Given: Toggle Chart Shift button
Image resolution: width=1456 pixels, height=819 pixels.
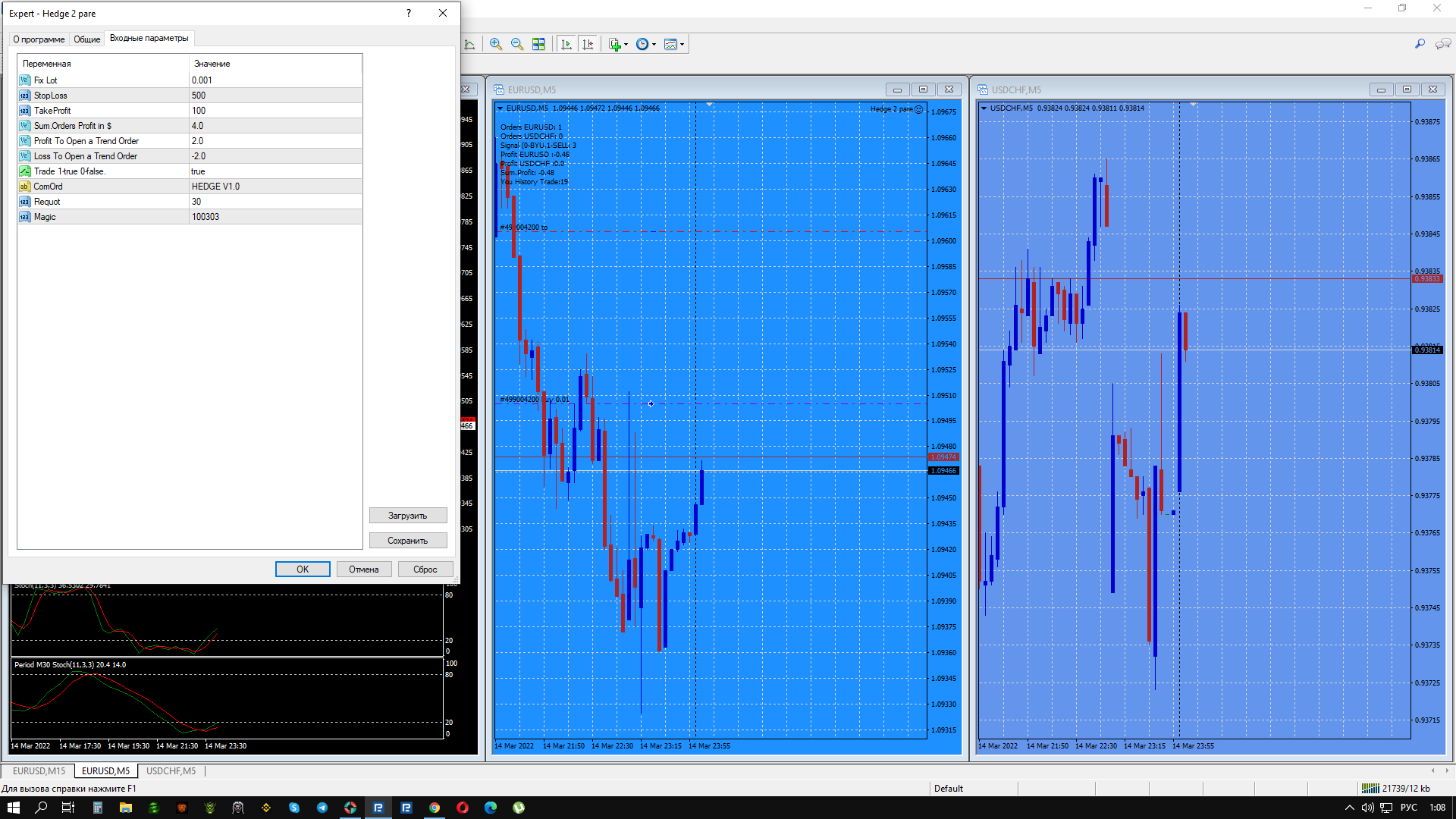Looking at the screenshot, I should pyautogui.click(x=588, y=44).
